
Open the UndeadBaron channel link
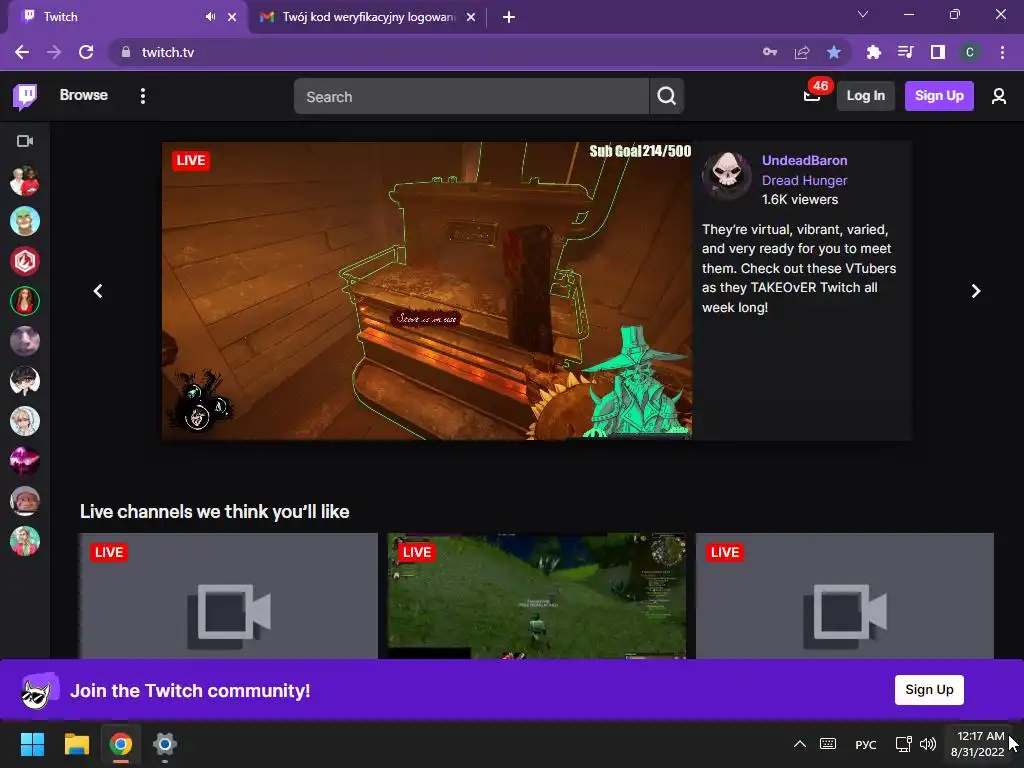pyautogui.click(x=805, y=161)
